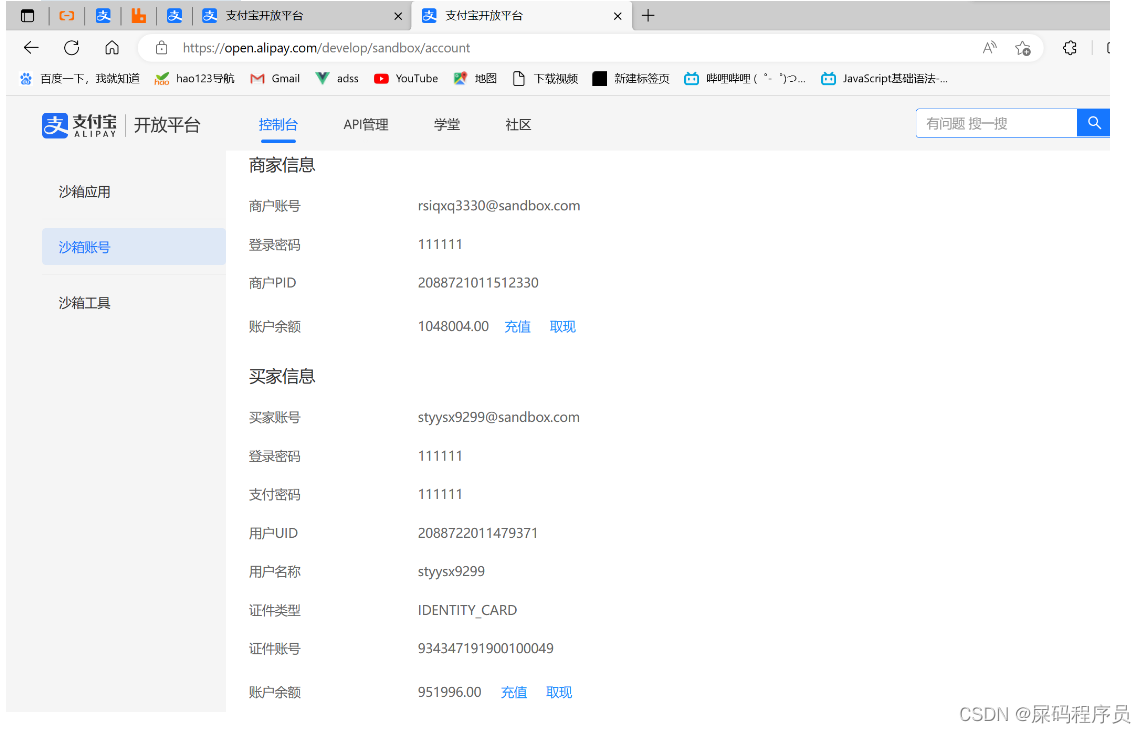Click 证件类型 value IDENTITY_CARD
Screen dimensions: 1146x733
pos(467,610)
